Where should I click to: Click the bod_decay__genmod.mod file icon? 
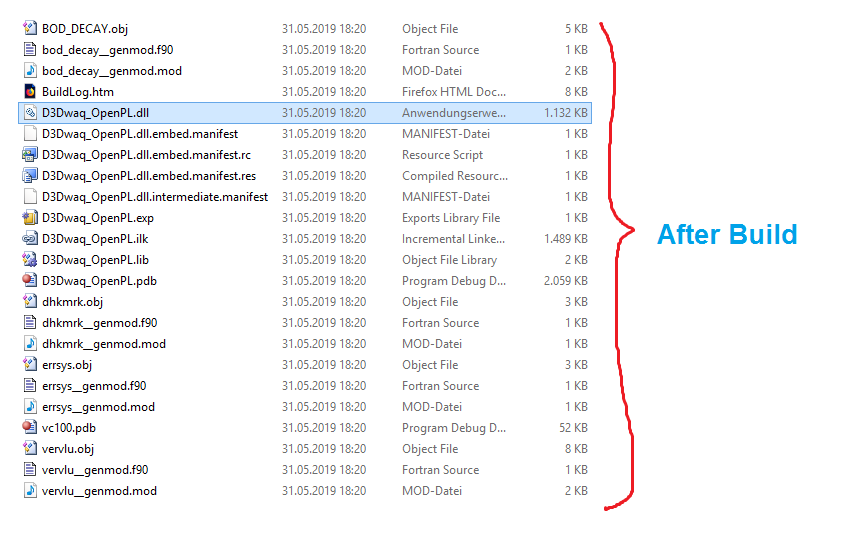tap(30, 71)
